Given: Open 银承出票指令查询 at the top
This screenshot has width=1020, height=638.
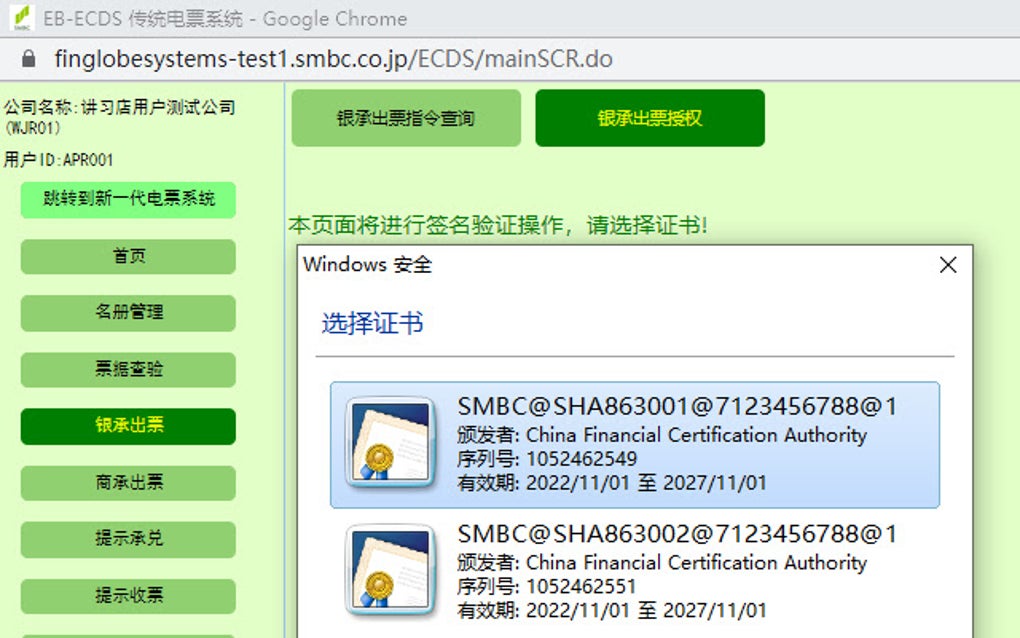Looking at the screenshot, I should [405, 118].
